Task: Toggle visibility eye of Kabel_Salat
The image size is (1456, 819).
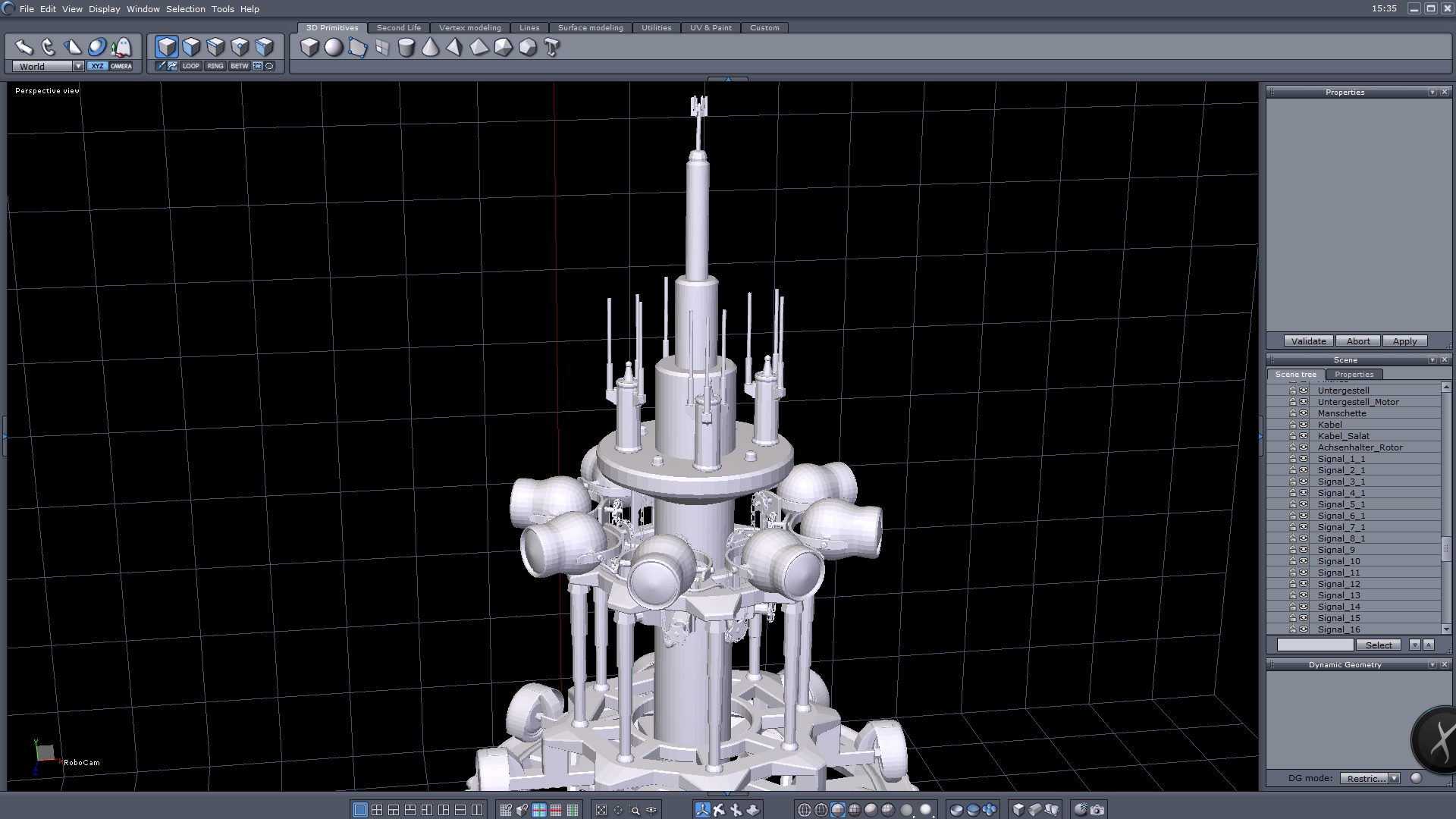Action: pyautogui.click(x=1304, y=436)
